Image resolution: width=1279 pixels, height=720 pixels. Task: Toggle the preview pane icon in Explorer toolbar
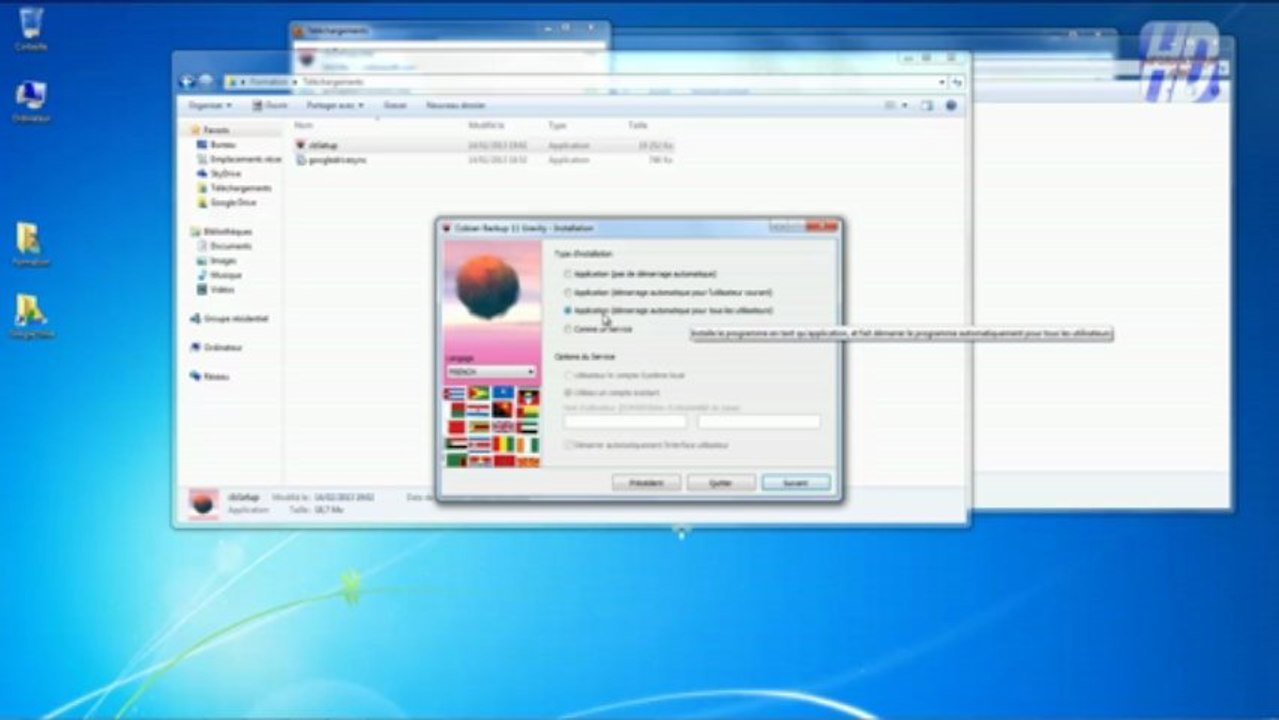coord(927,105)
